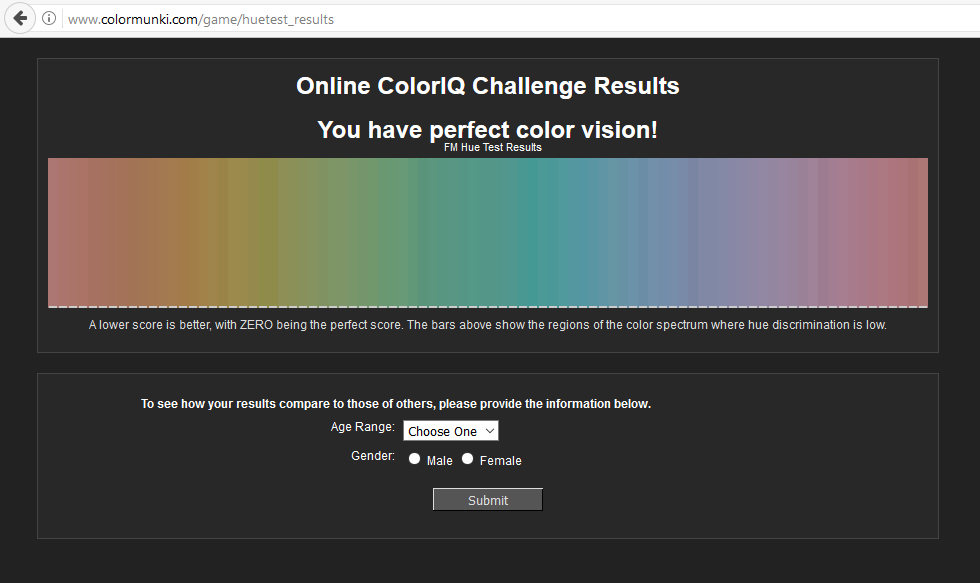Choose the Female radio button
The image size is (980, 583).
click(467, 459)
